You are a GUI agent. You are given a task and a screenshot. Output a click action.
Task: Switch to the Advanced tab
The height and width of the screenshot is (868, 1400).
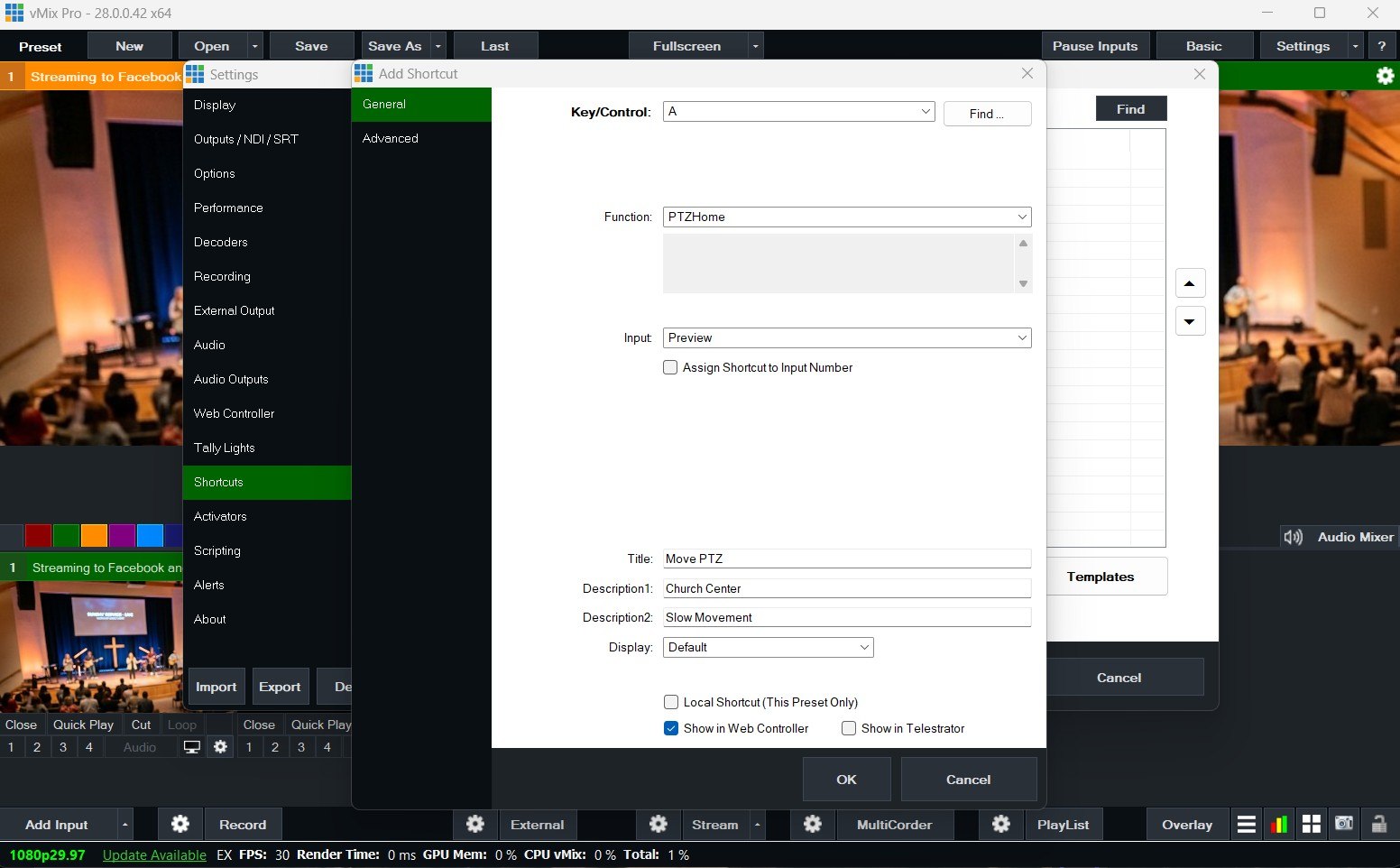(421, 138)
